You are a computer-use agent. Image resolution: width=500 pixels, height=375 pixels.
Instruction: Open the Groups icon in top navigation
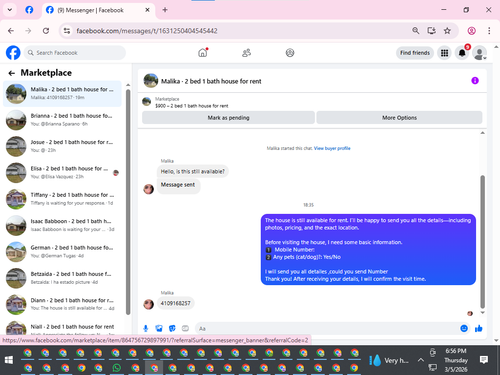(290, 53)
